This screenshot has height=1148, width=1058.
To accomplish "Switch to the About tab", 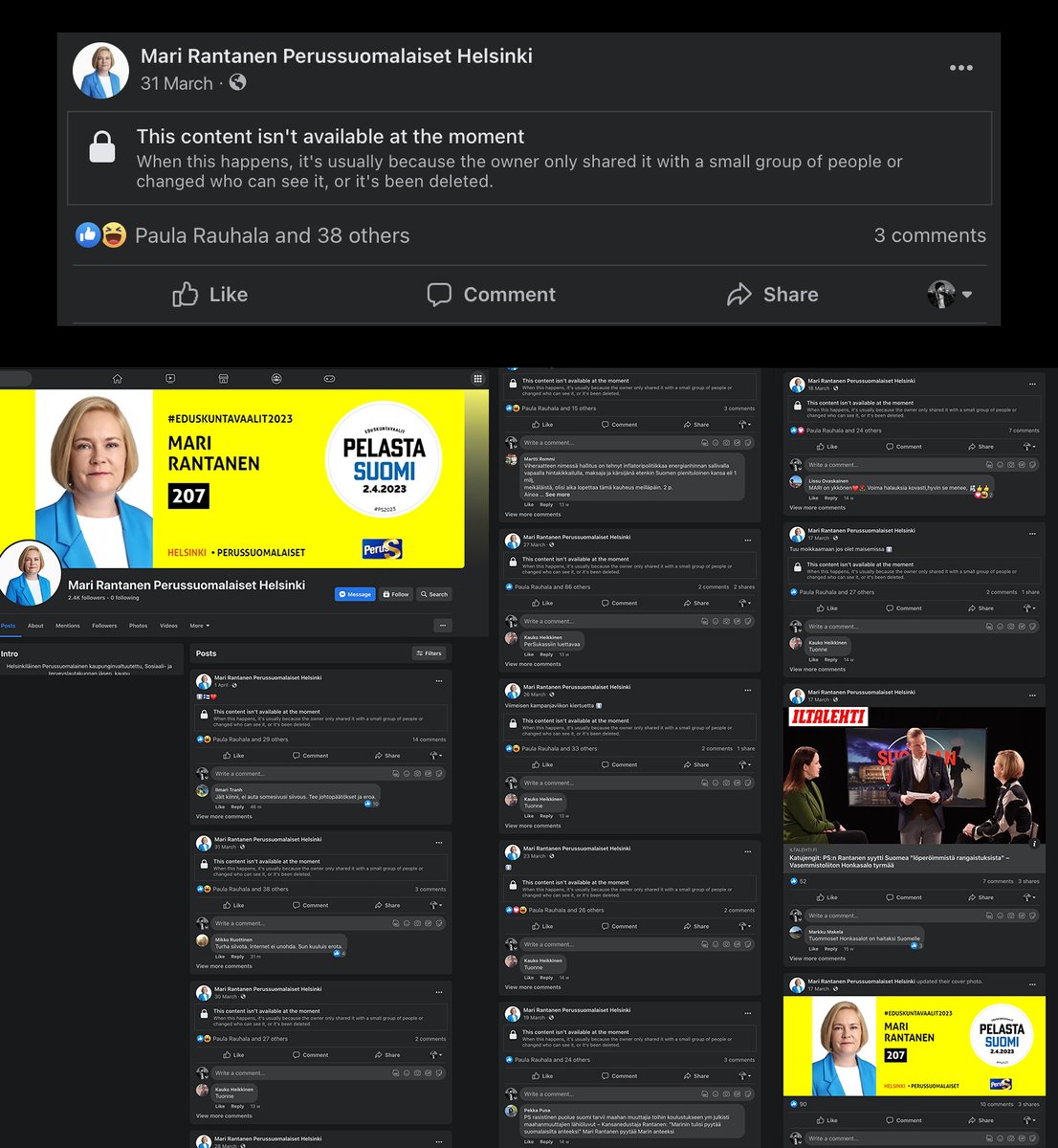I will click(35, 626).
